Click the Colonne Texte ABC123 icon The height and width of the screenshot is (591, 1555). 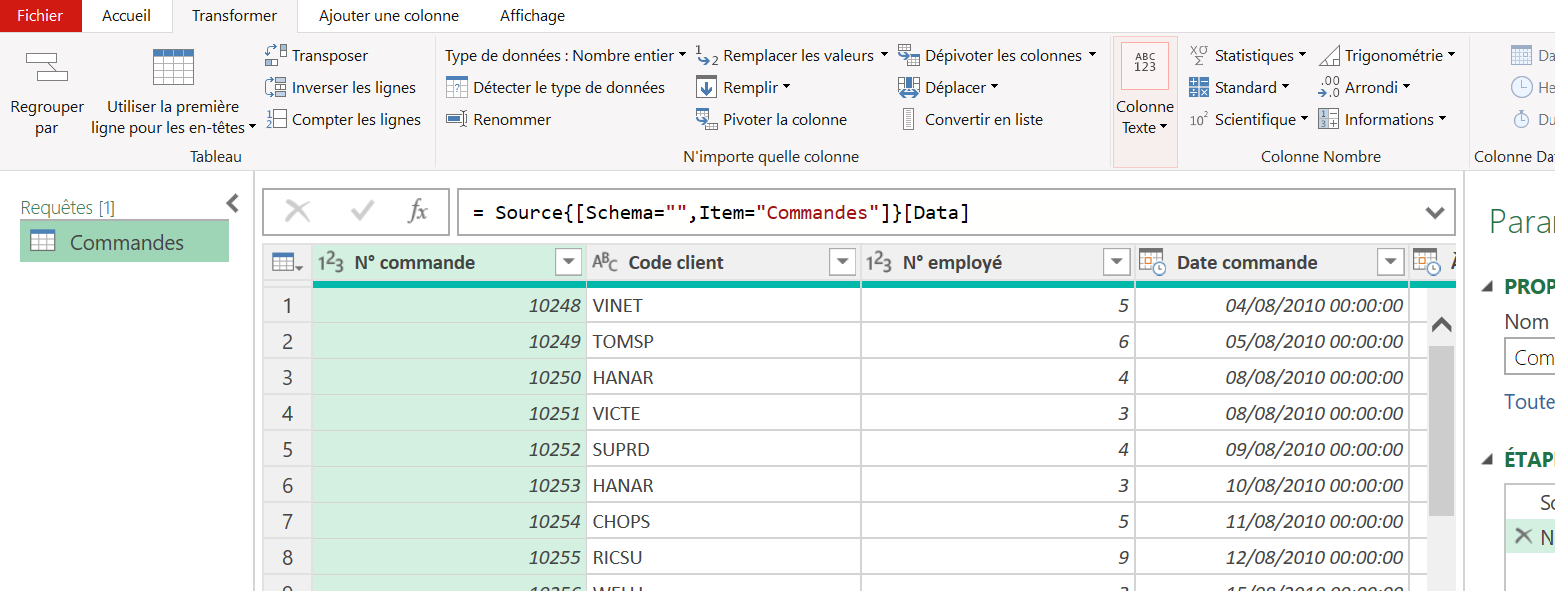point(1145,67)
